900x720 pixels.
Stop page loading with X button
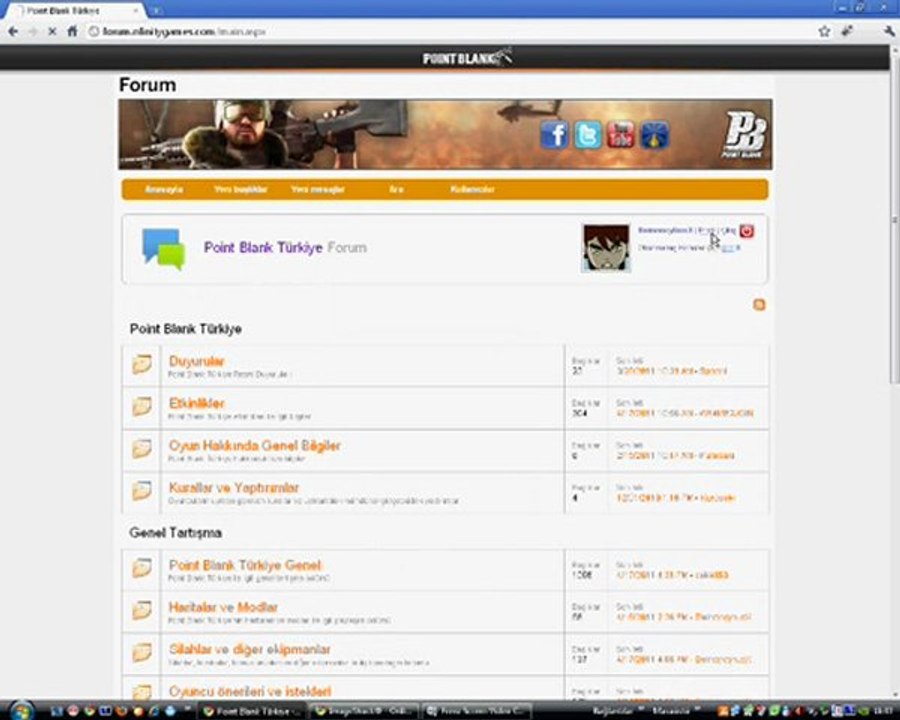point(52,32)
